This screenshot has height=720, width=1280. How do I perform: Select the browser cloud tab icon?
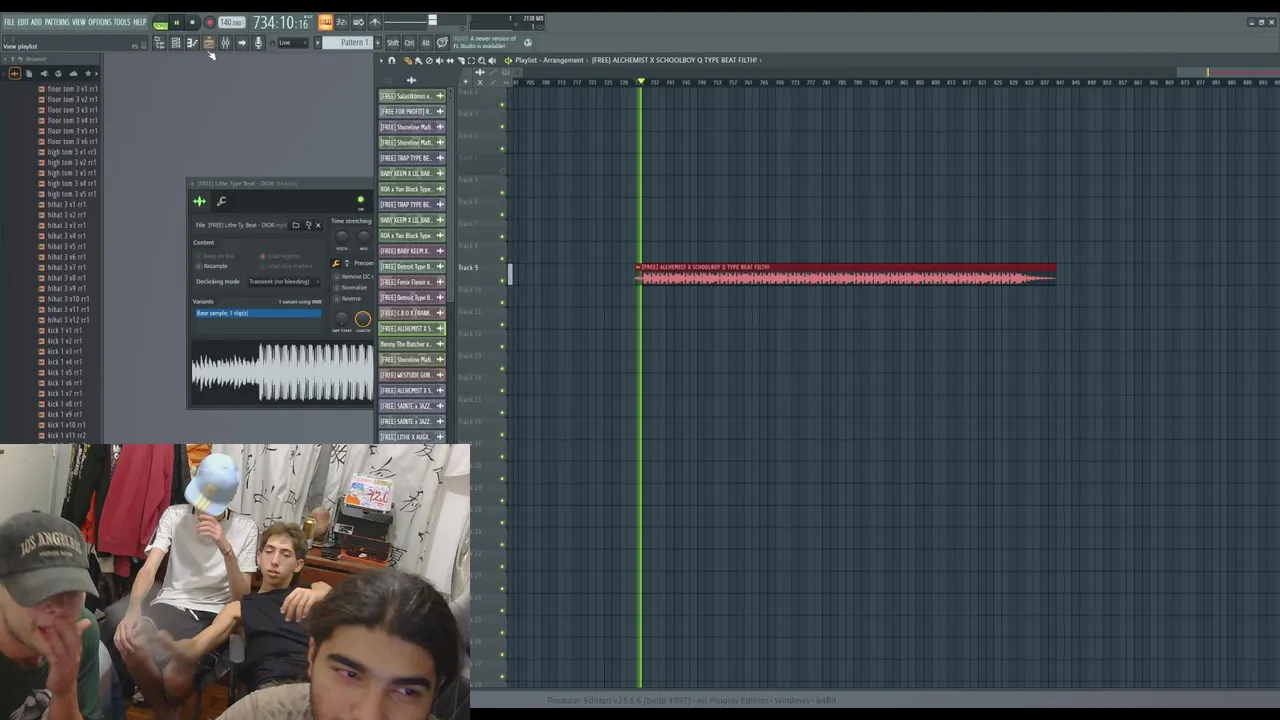(x=73, y=73)
